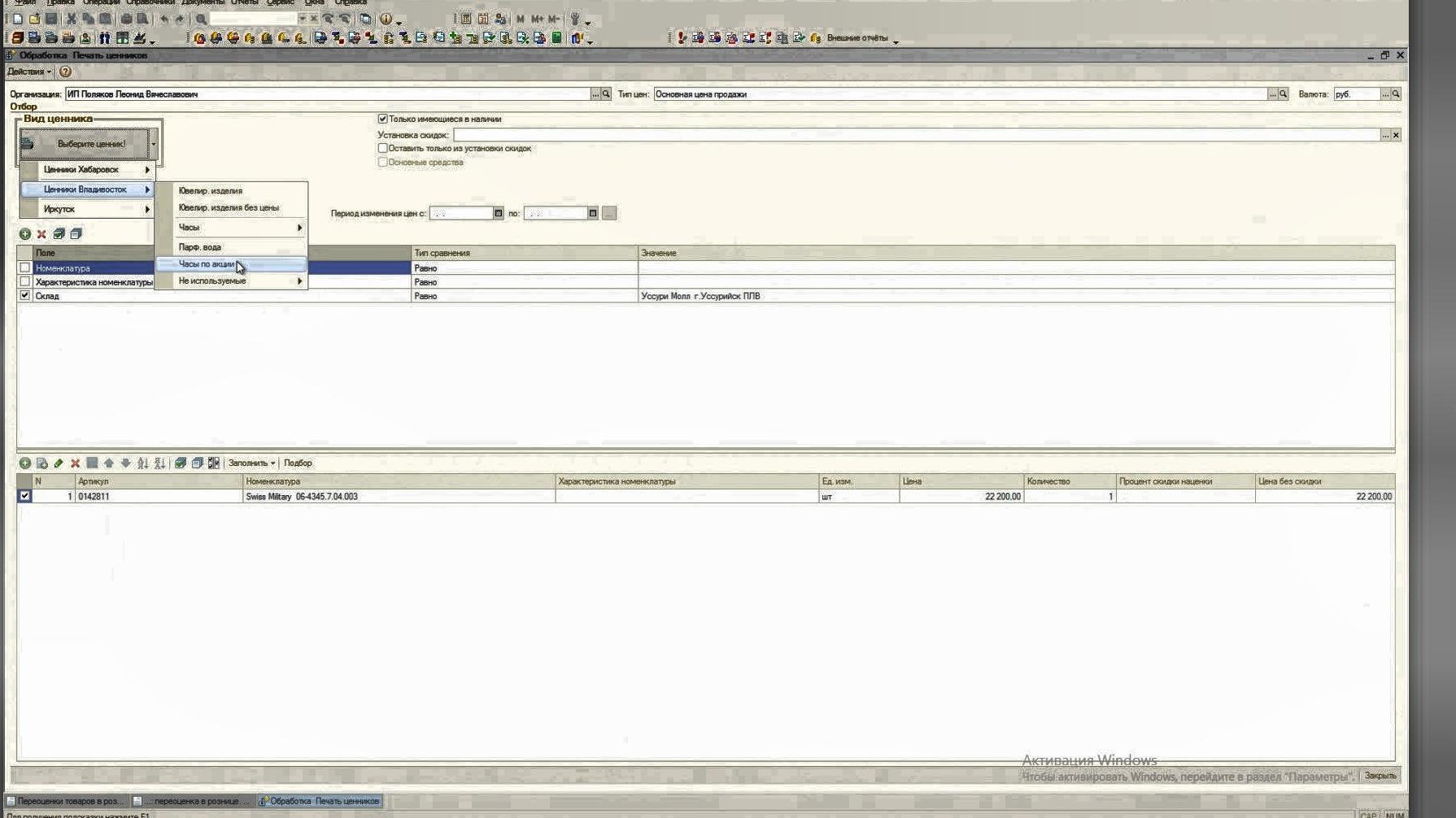The height and width of the screenshot is (818, 1456).
Task: Click the Организация input field
Action: click(x=328, y=94)
